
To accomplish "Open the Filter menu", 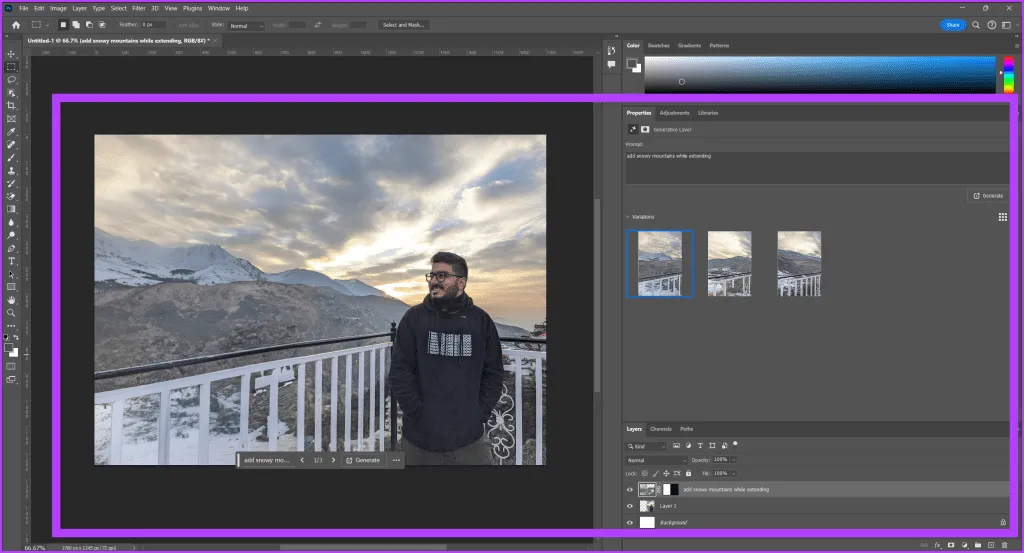I will point(138,8).
